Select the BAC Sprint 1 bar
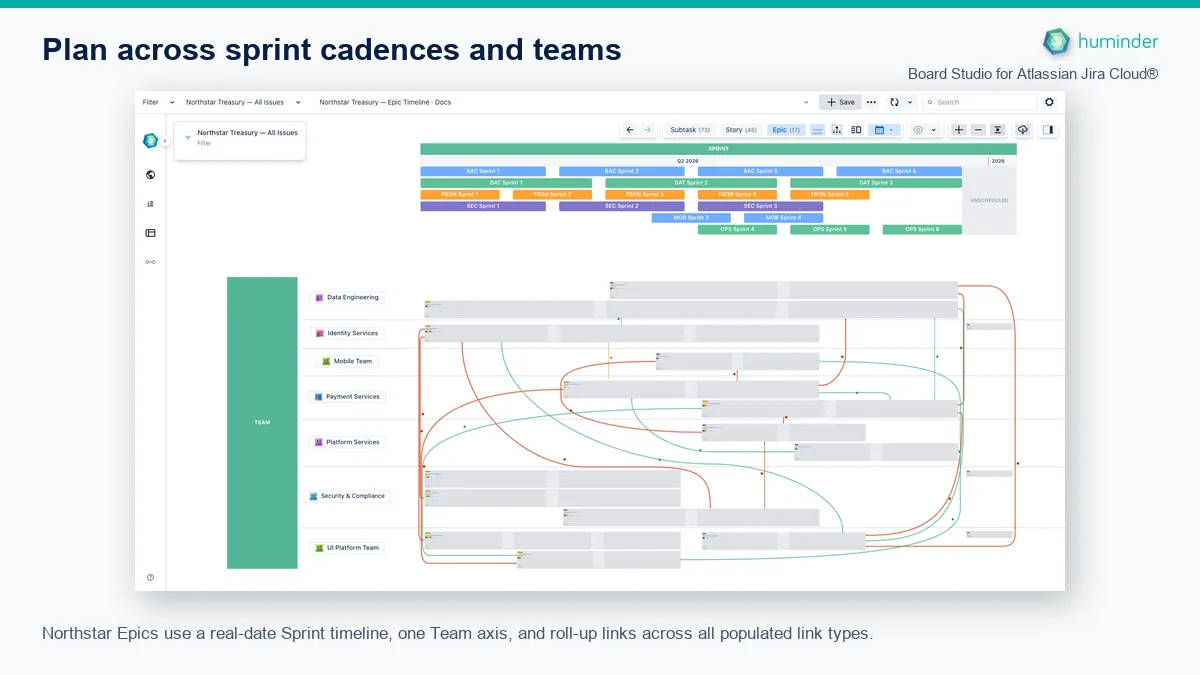The image size is (1200, 675). pos(483,171)
